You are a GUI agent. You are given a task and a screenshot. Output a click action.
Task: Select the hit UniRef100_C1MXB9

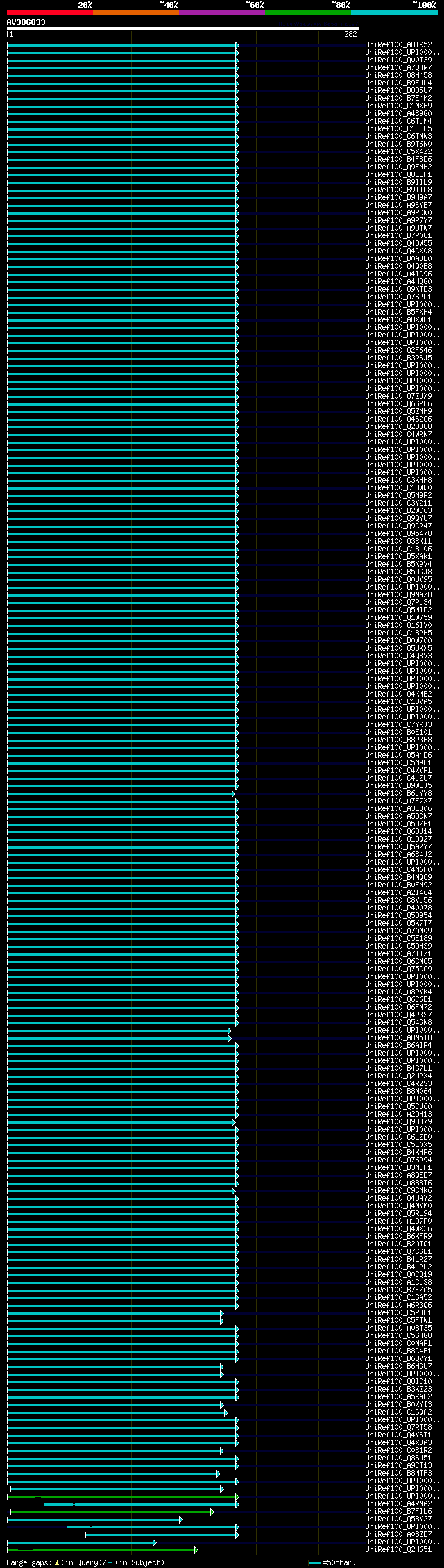tap(398, 106)
